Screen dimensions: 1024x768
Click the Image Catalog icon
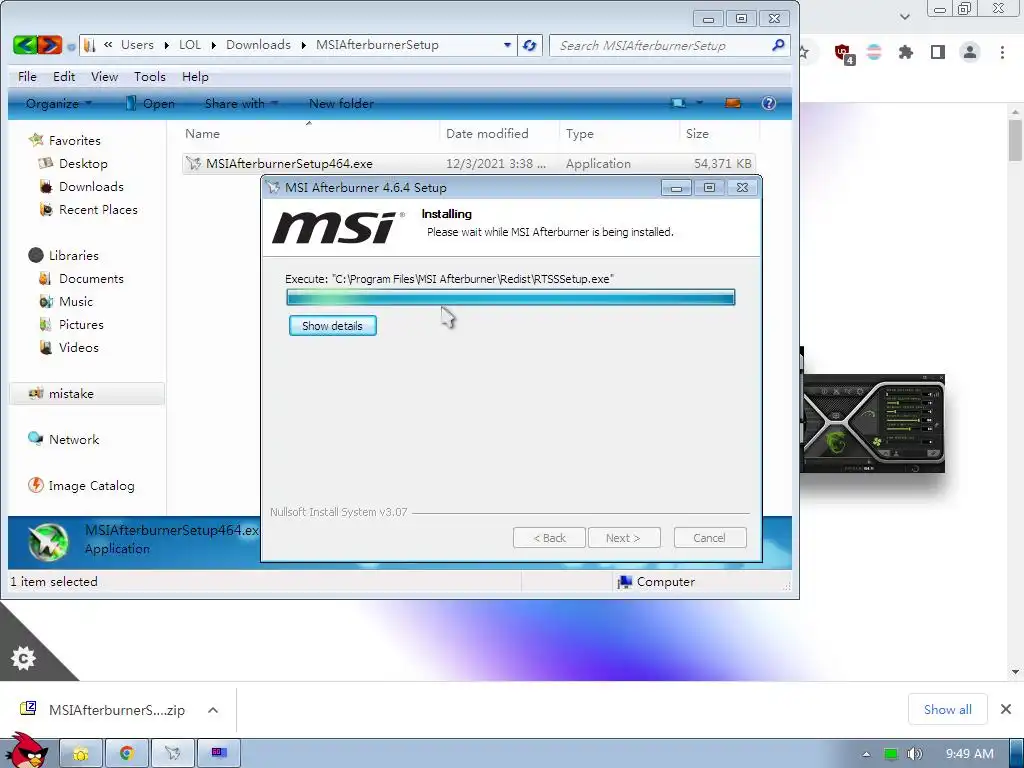click(x=36, y=485)
